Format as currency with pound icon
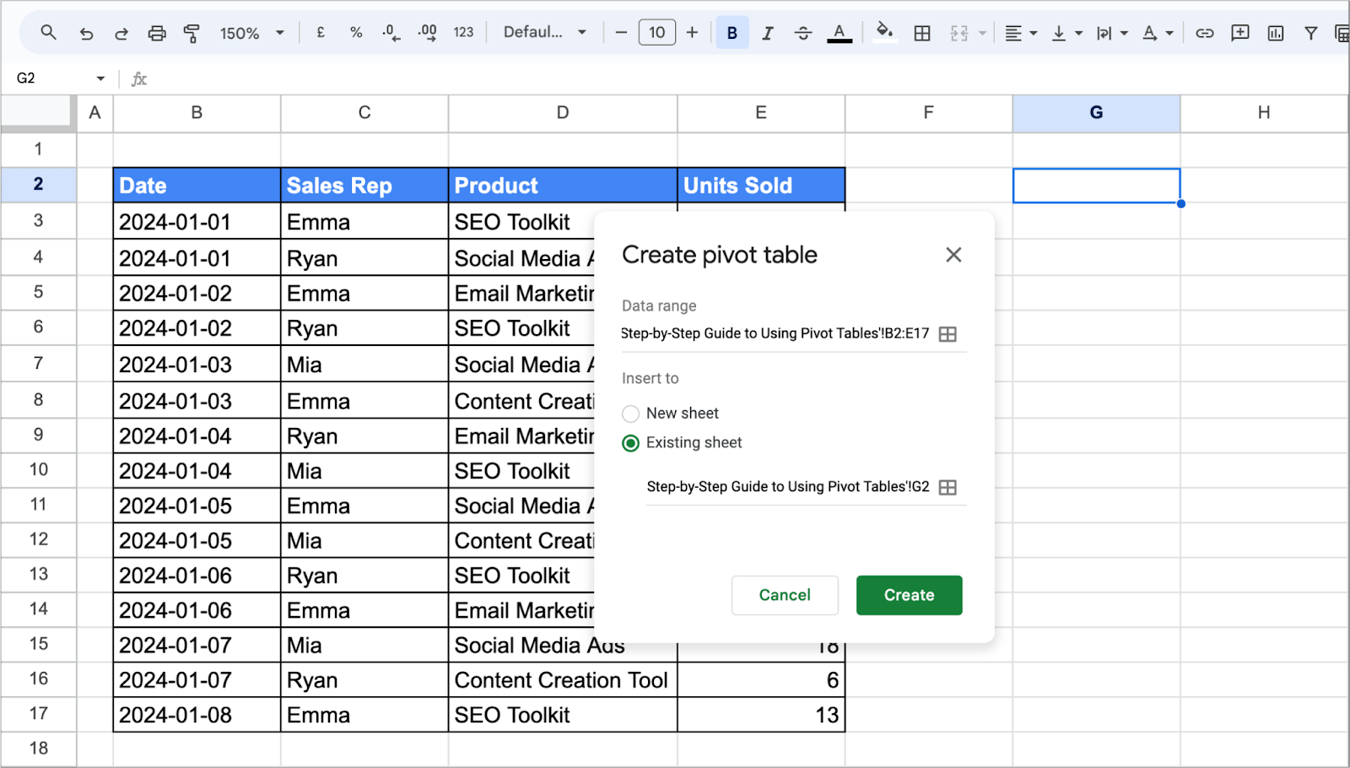Screen dimensions: 1350x768 coord(321,33)
